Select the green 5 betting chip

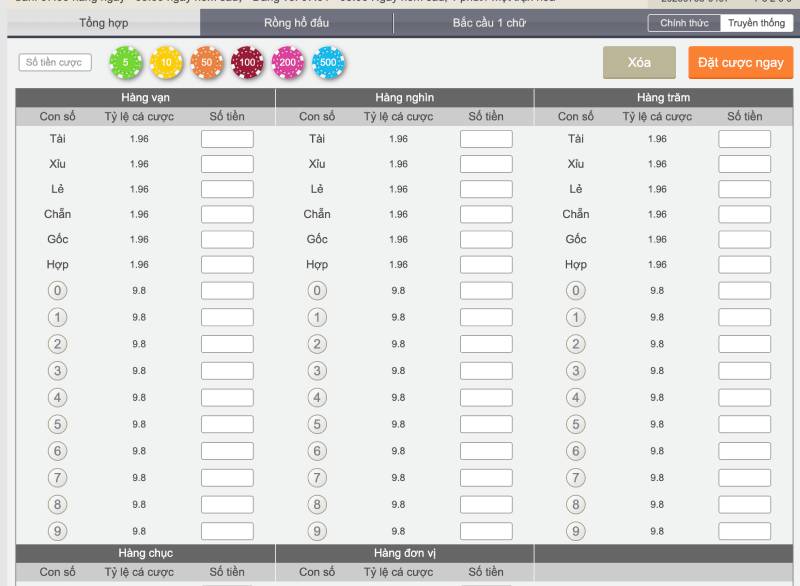[x=125, y=63]
